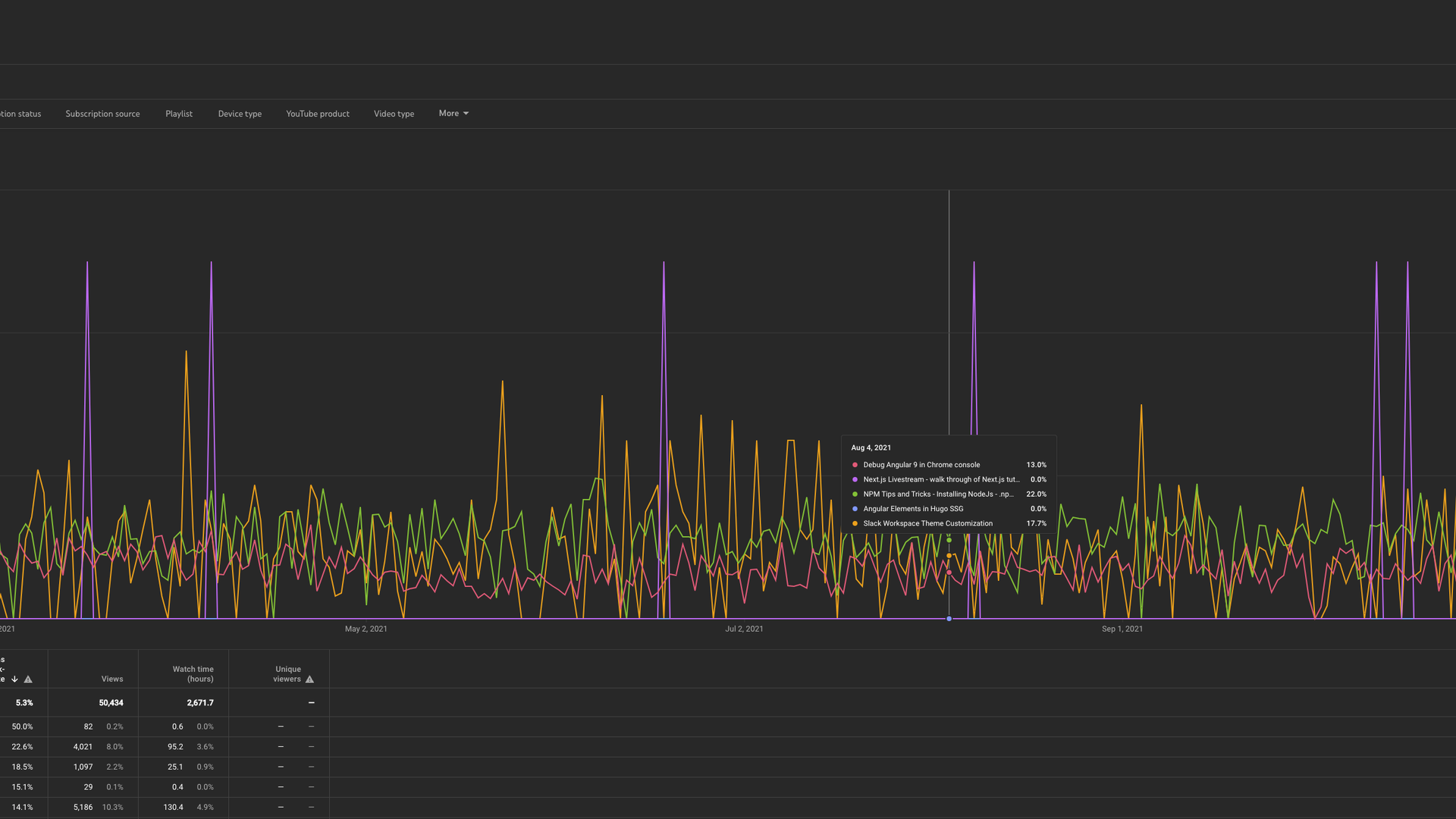The height and width of the screenshot is (819, 1456).
Task: Select the Video type tab
Action: point(394,114)
